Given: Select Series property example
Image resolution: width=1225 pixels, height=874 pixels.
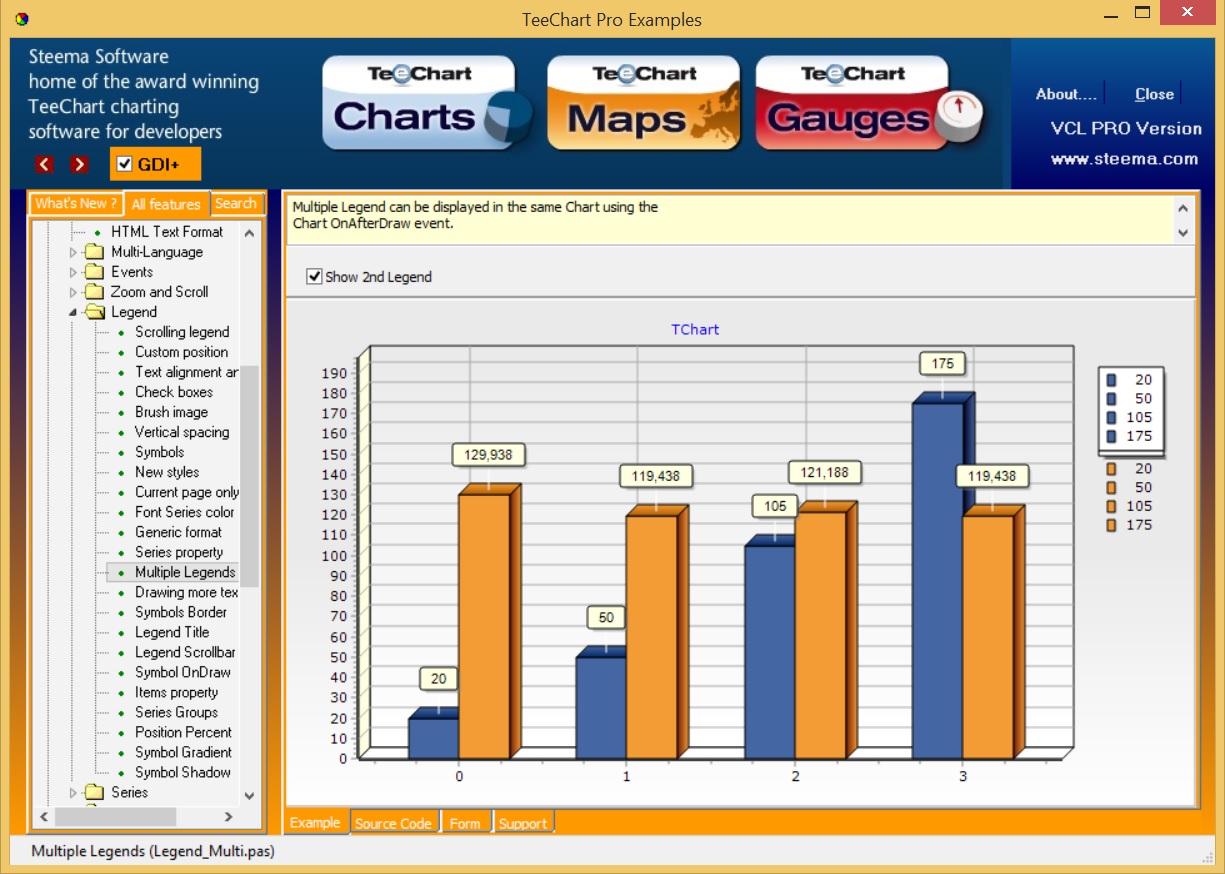Looking at the screenshot, I should point(179,552).
